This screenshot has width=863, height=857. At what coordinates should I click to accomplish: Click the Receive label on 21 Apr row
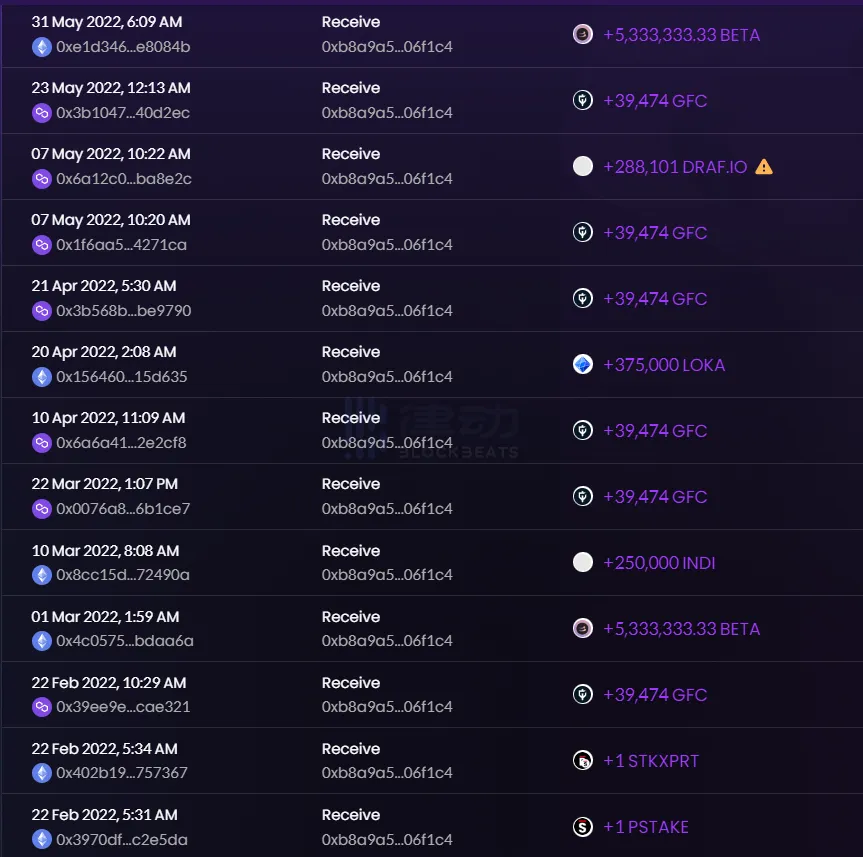[x=349, y=285]
